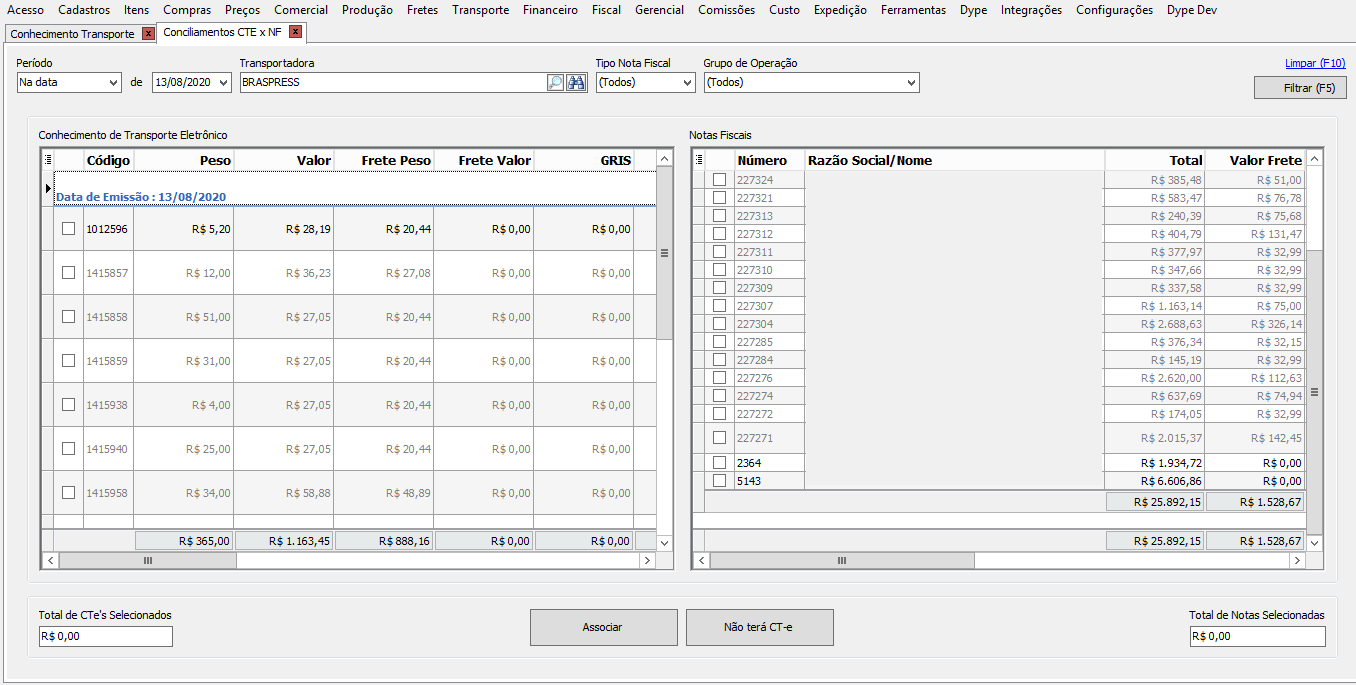The width and height of the screenshot is (1356, 685).
Task: Open the Cadastros menu
Action: 84,10
